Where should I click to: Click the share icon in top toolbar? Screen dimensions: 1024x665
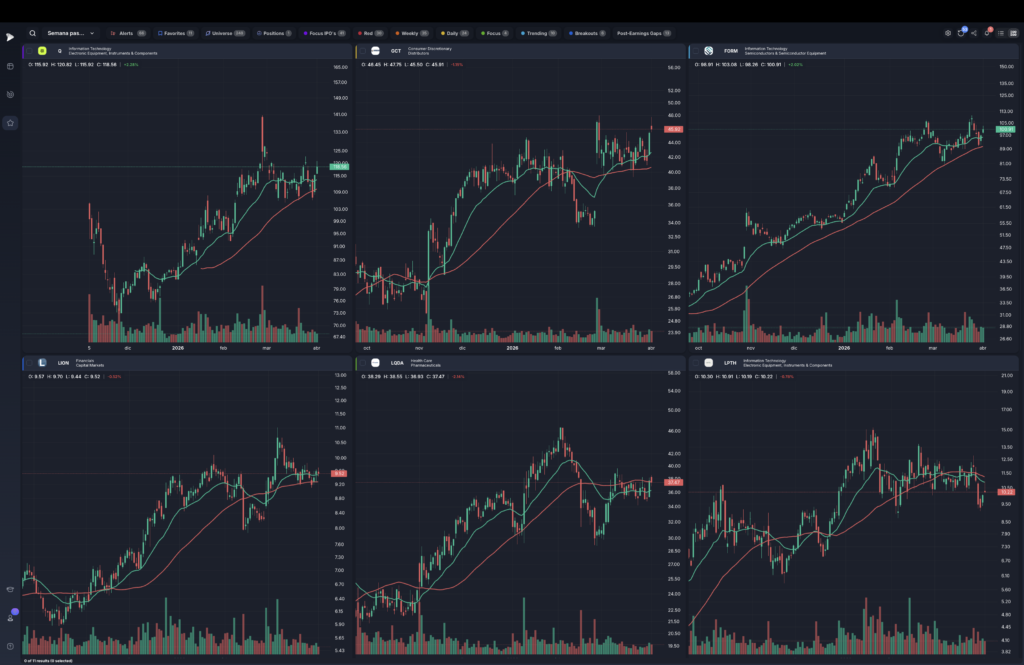[x=974, y=33]
